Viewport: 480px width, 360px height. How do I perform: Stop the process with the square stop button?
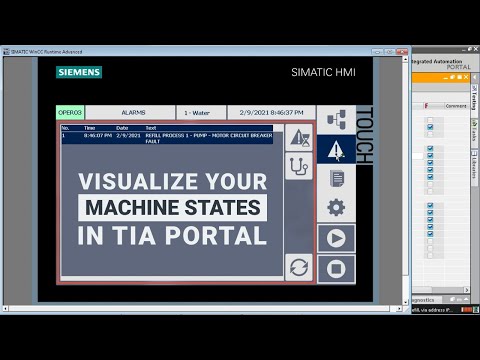(336, 269)
